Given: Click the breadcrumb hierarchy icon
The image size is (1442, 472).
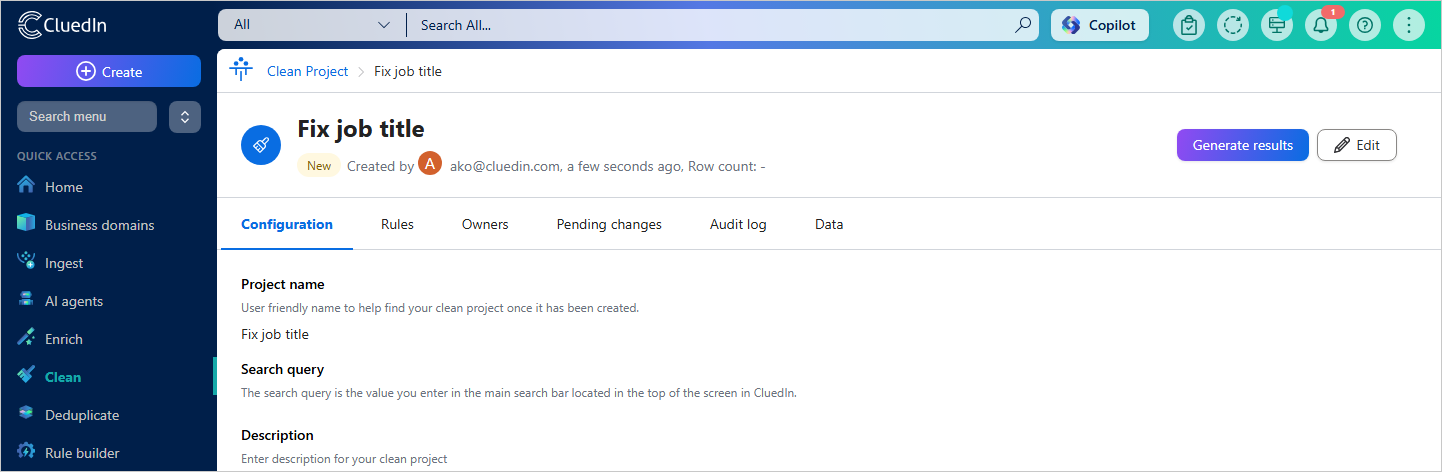Looking at the screenshot, I should click(x=240, y=70).
